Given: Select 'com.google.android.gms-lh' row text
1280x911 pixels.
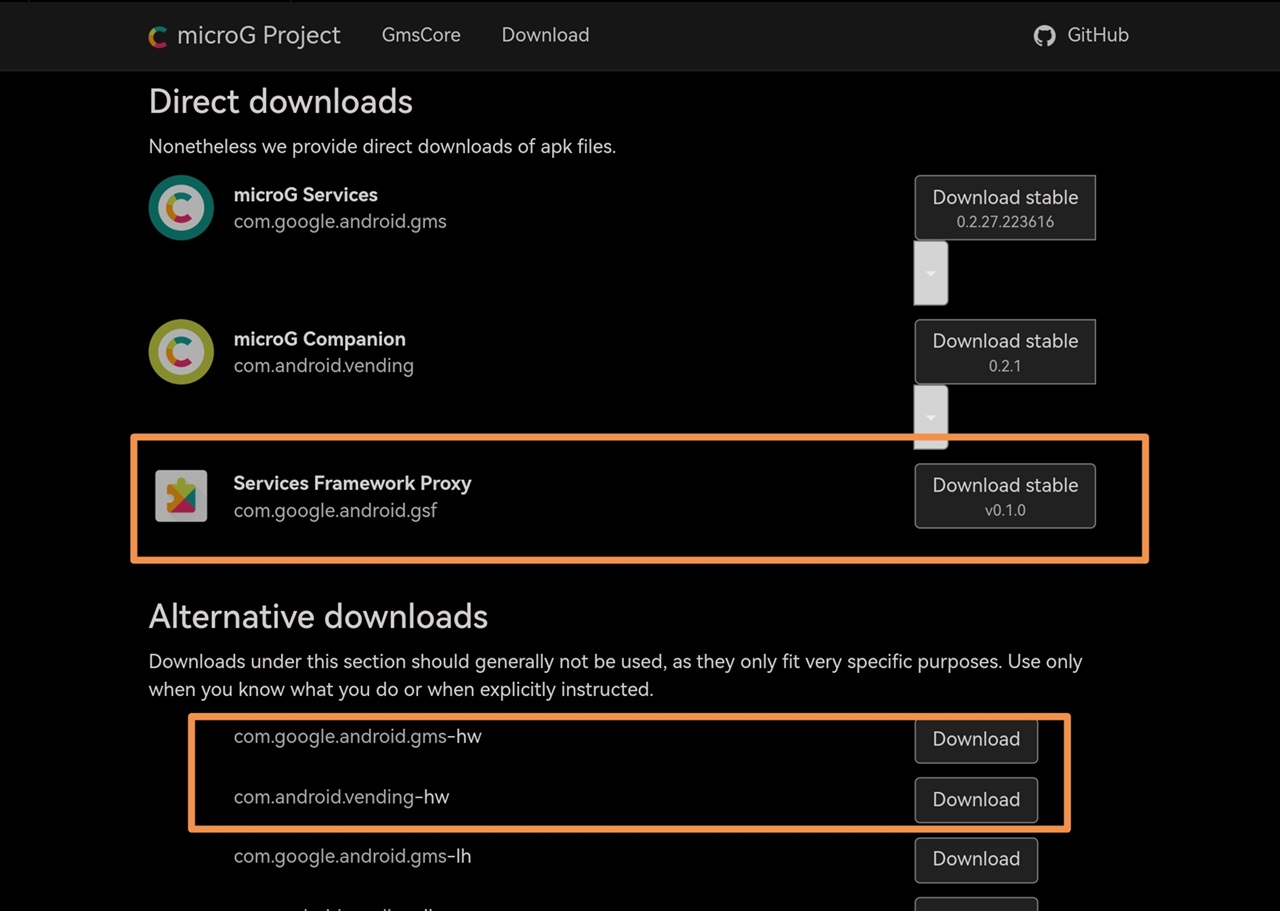Looking at the screenshot, I should tap(353, 857).
